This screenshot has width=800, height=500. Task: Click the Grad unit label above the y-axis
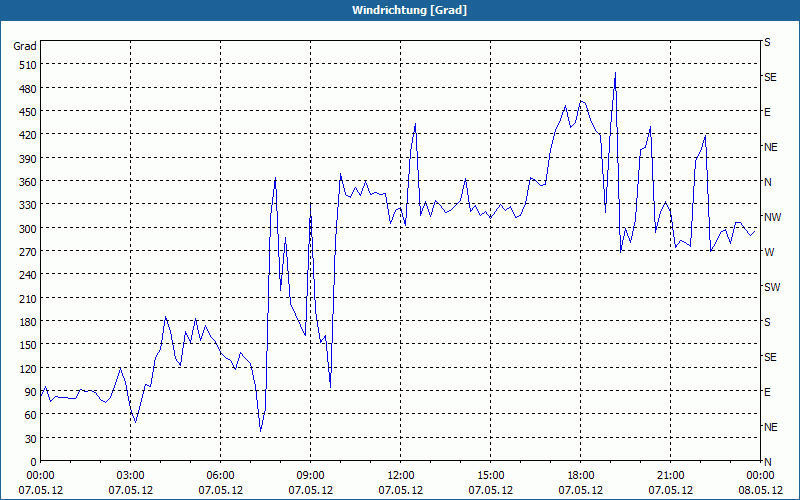coord(25,46)
